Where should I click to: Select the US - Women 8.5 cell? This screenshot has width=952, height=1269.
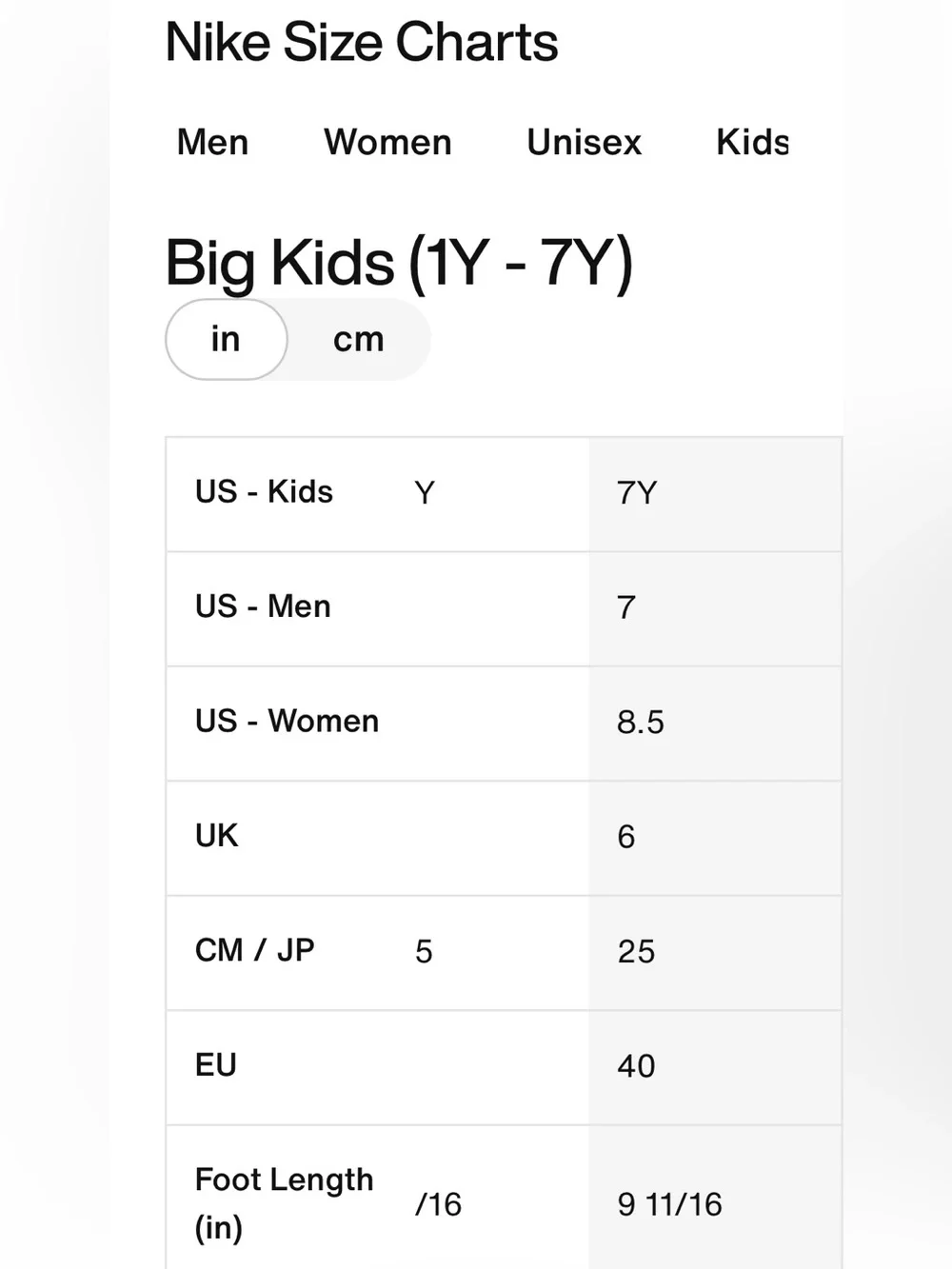click(x=715, y=724)
